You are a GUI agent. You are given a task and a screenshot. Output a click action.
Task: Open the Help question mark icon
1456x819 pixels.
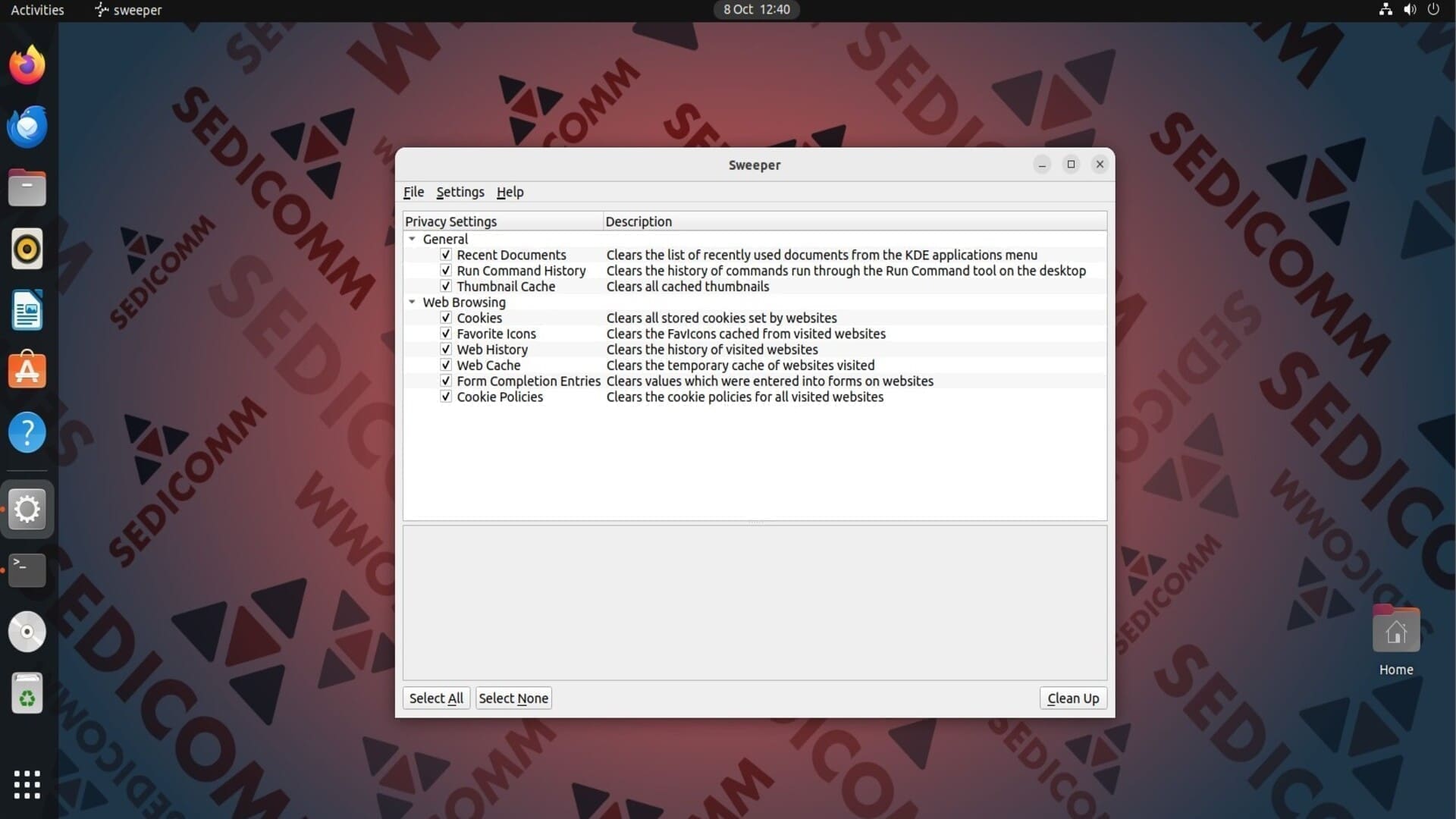click(x=27, y=432)
